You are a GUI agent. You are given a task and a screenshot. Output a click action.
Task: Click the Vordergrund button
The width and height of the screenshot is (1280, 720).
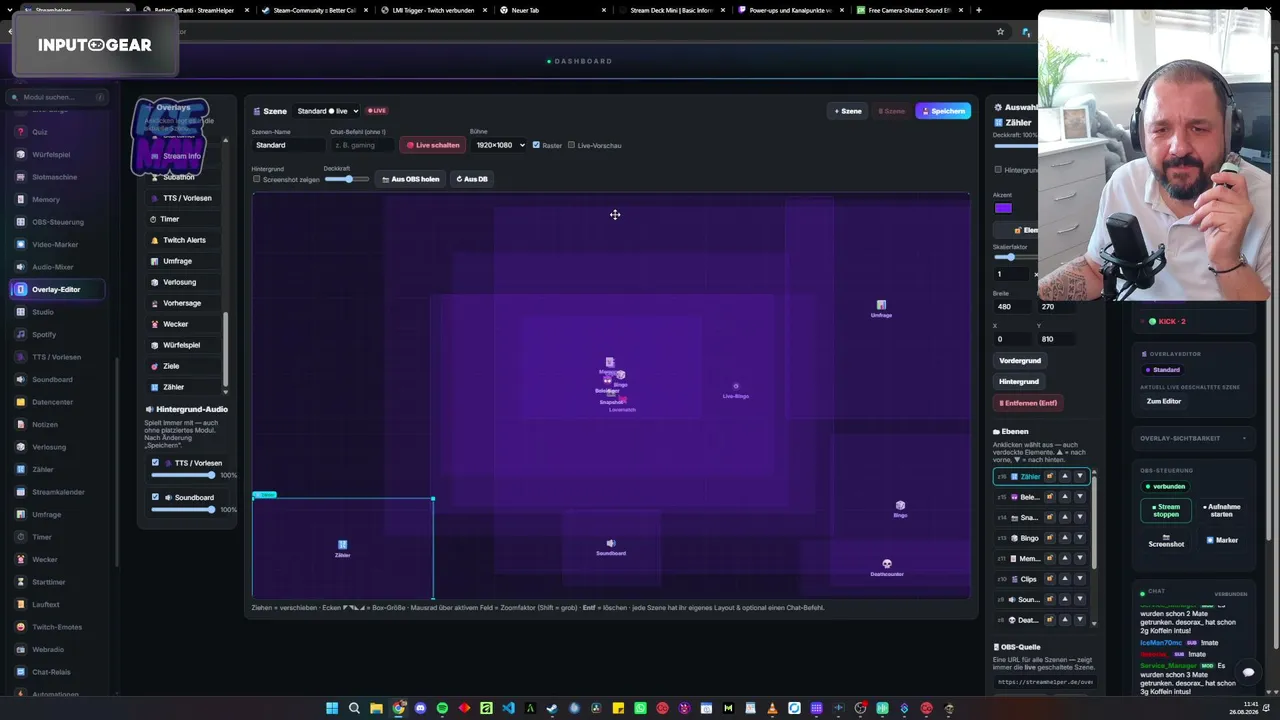coord(1020,360)
